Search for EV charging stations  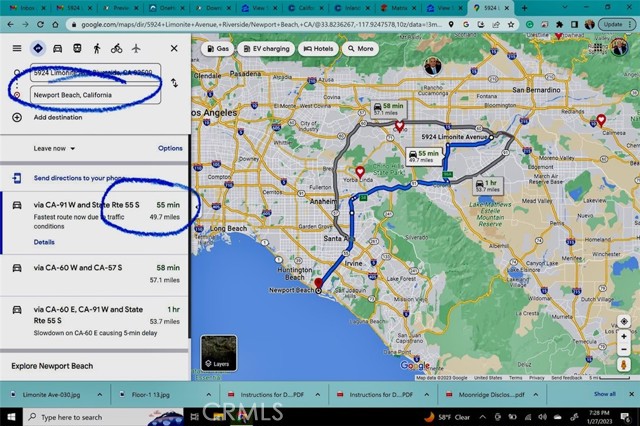266,49
